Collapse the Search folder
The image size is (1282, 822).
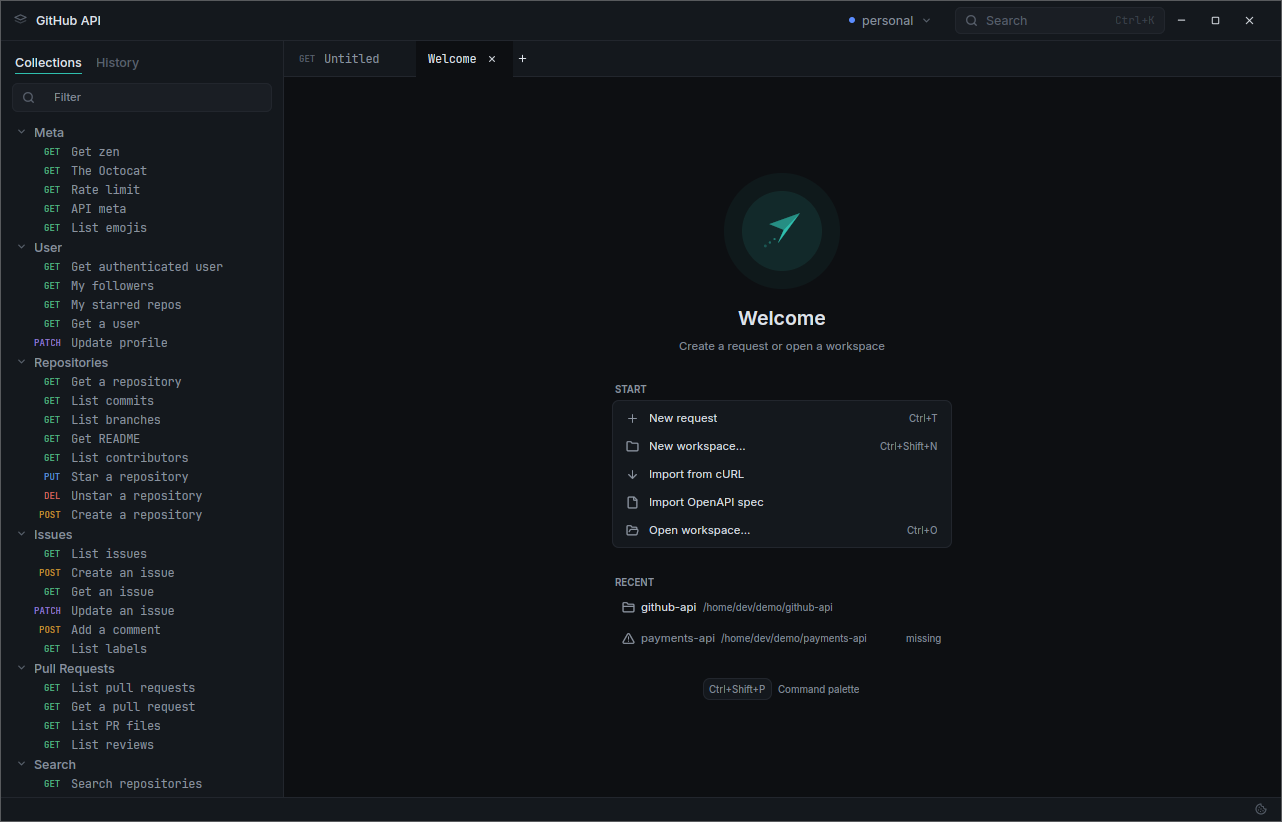point(22,764)
